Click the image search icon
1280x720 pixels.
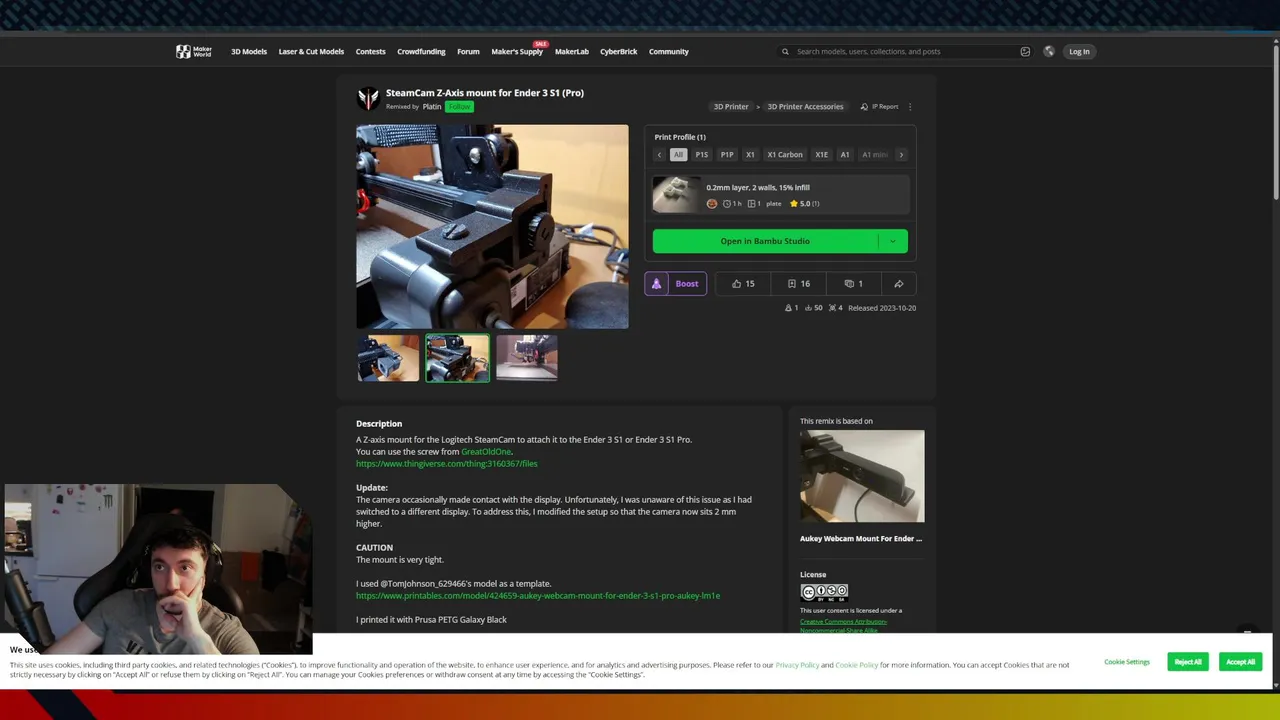[1025, 51]
